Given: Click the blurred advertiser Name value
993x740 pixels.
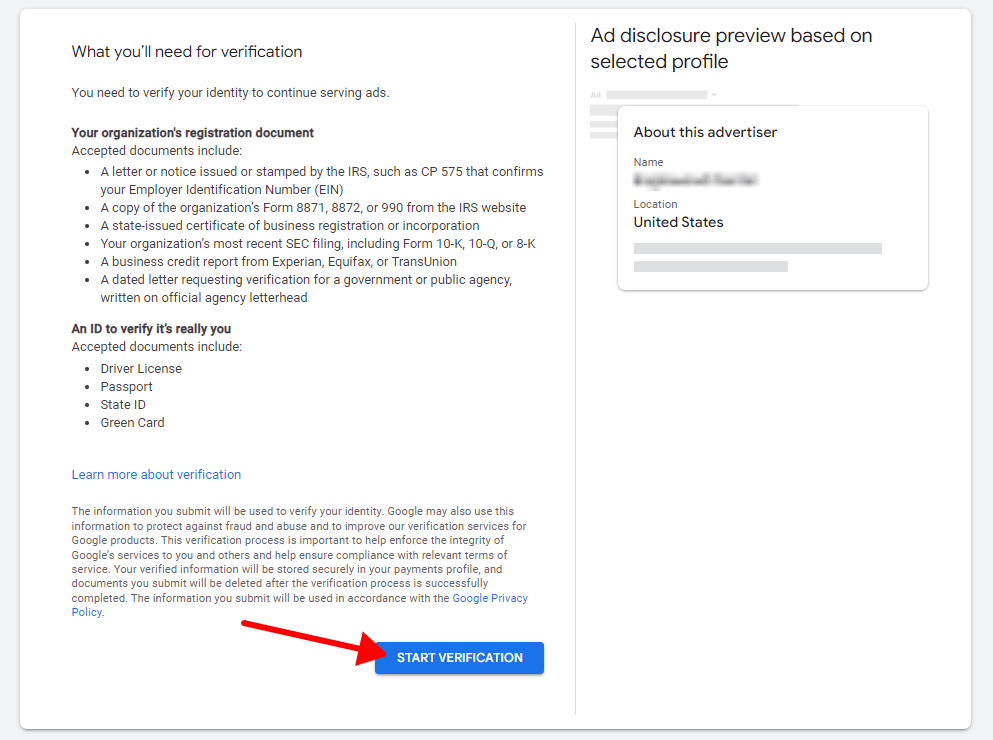Looking at the screenshot, I should pos(697,181).
